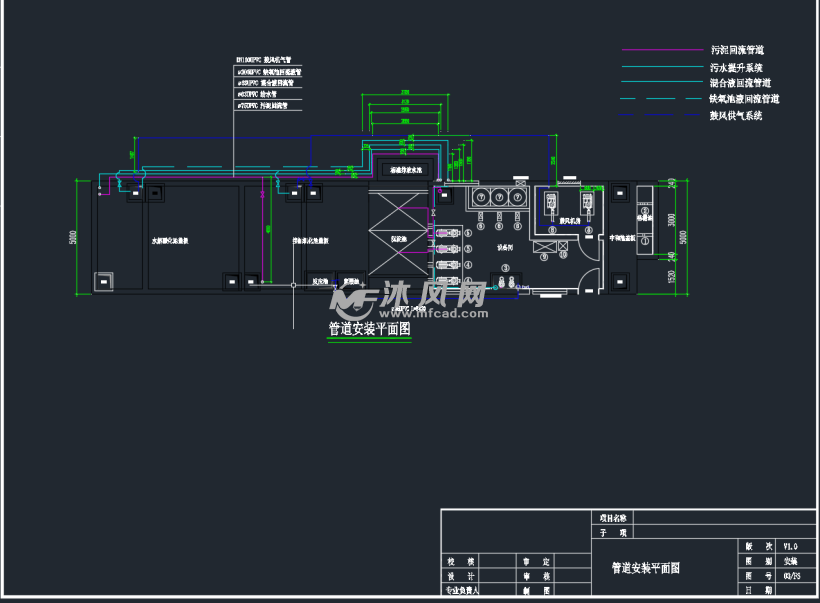Viewport: 820px width, 603px height.
Task: Select the dashed 铁氧池液回流管道 legend line
Action: tap(662, 99)
